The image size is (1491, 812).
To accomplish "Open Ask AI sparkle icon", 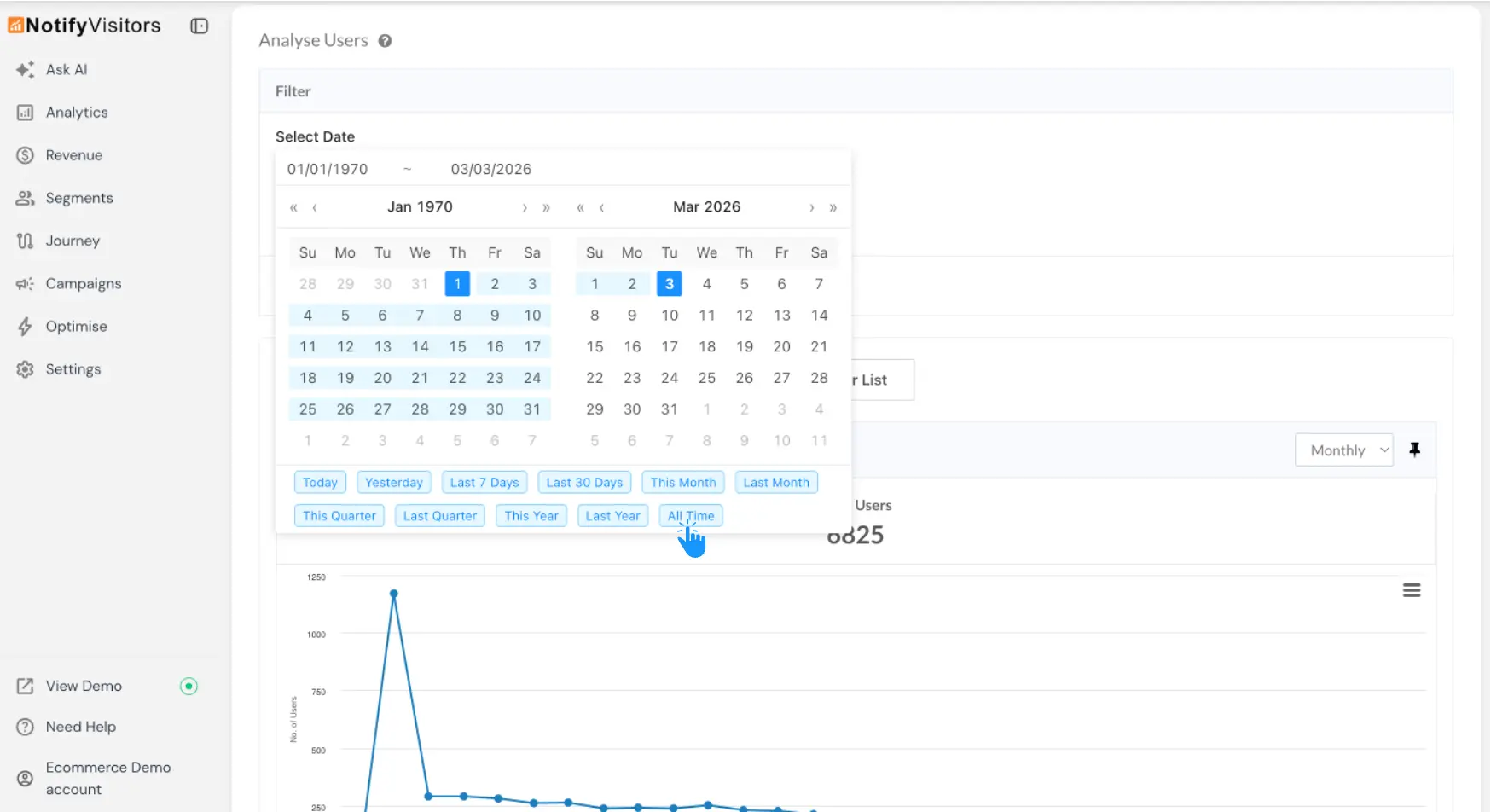I will [25, 70].
